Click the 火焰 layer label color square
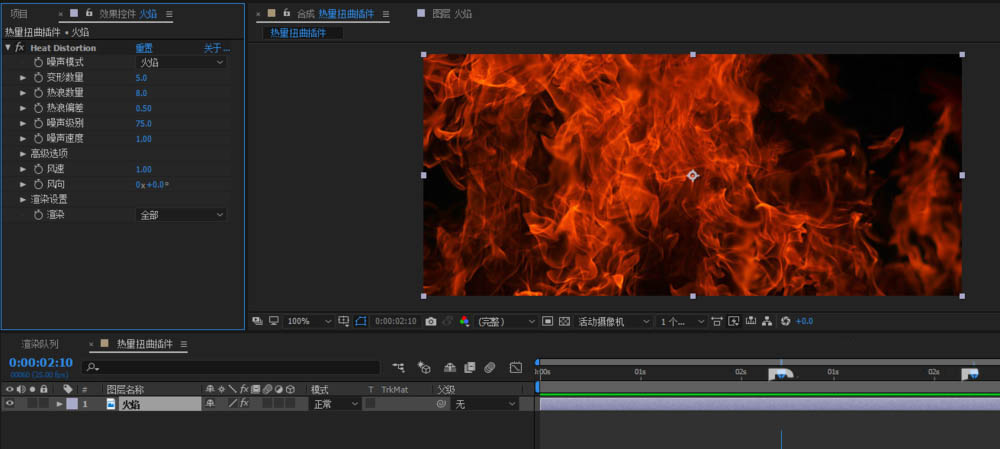Image resolution: width=1000 pixels, height=449 pixels. (x=72, y=404)
